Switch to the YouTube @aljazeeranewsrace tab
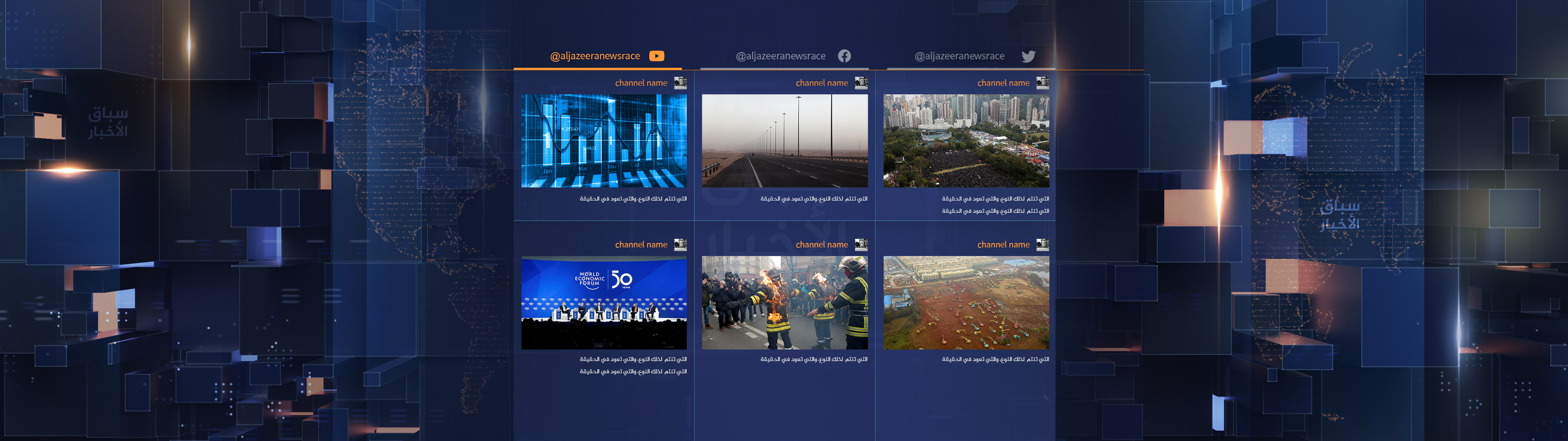1568x441 pixels. pos(595,56)
